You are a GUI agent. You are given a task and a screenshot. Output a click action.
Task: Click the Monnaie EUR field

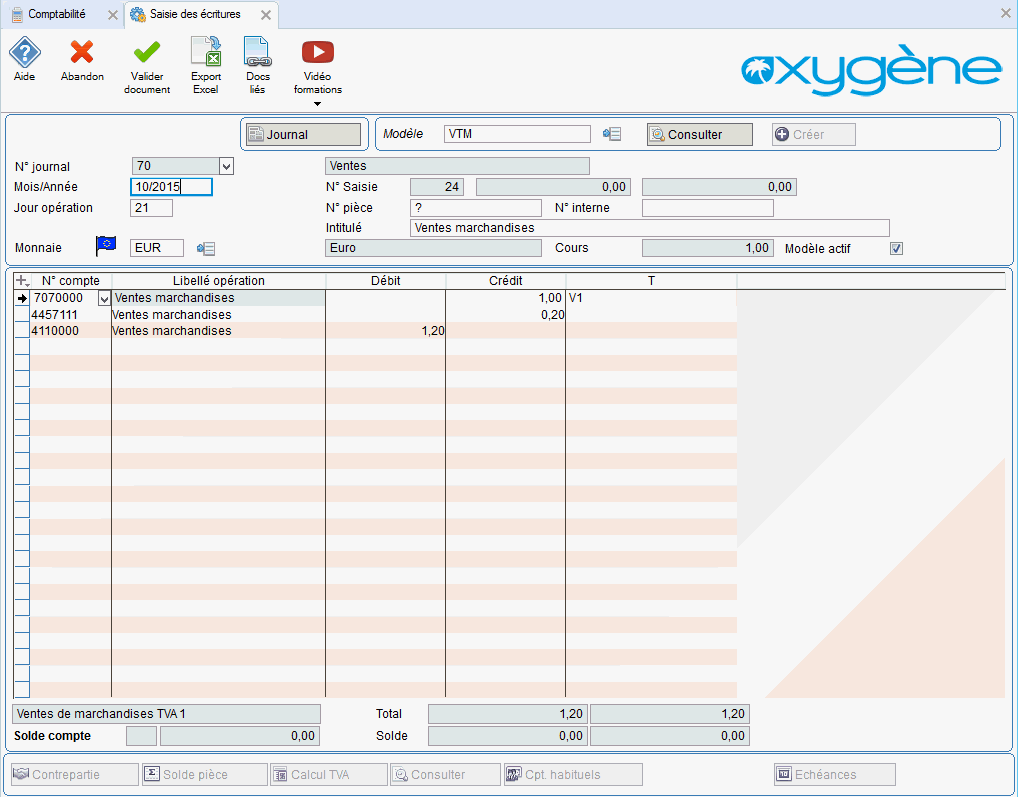pos(157,248)
